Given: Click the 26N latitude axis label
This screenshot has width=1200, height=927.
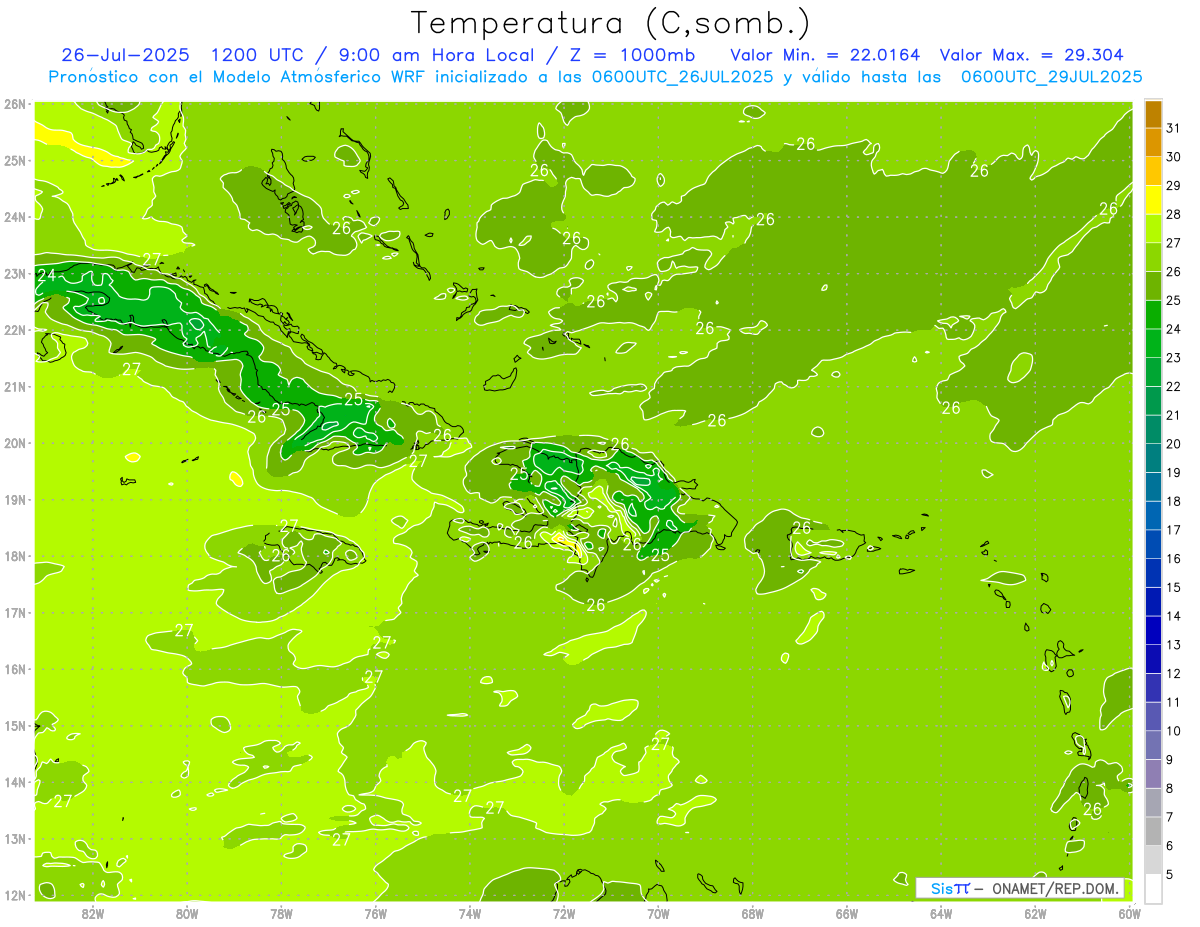Looking at the screenshot, I should pyautogui.click(x=15, y=104).
